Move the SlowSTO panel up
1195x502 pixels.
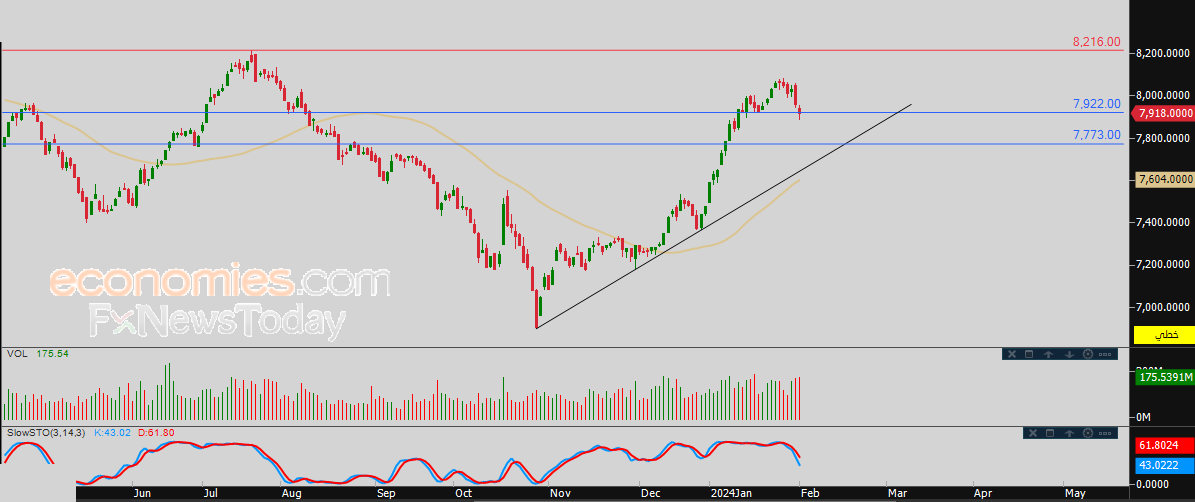[x=1069, y=433]
